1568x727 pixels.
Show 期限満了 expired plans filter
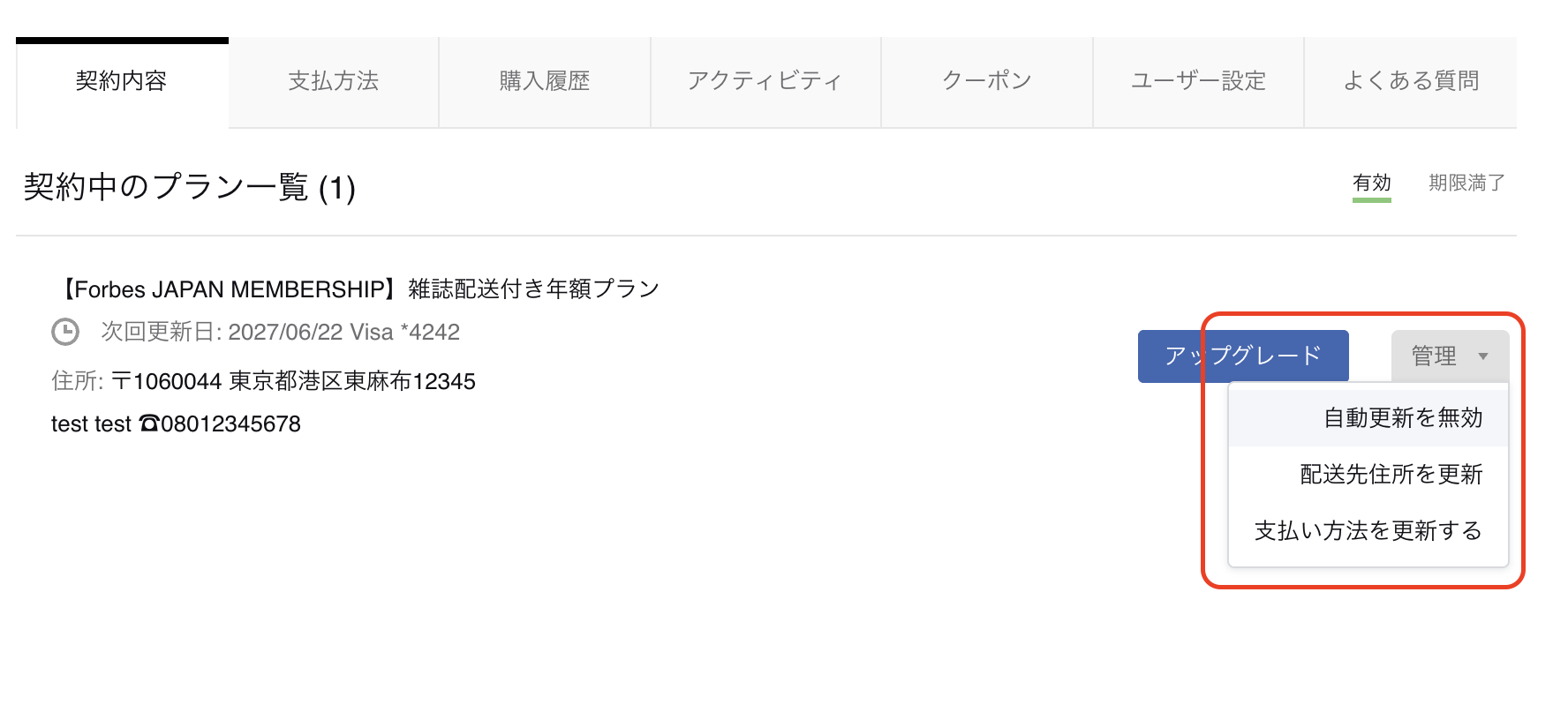[x=1467, y=183]
